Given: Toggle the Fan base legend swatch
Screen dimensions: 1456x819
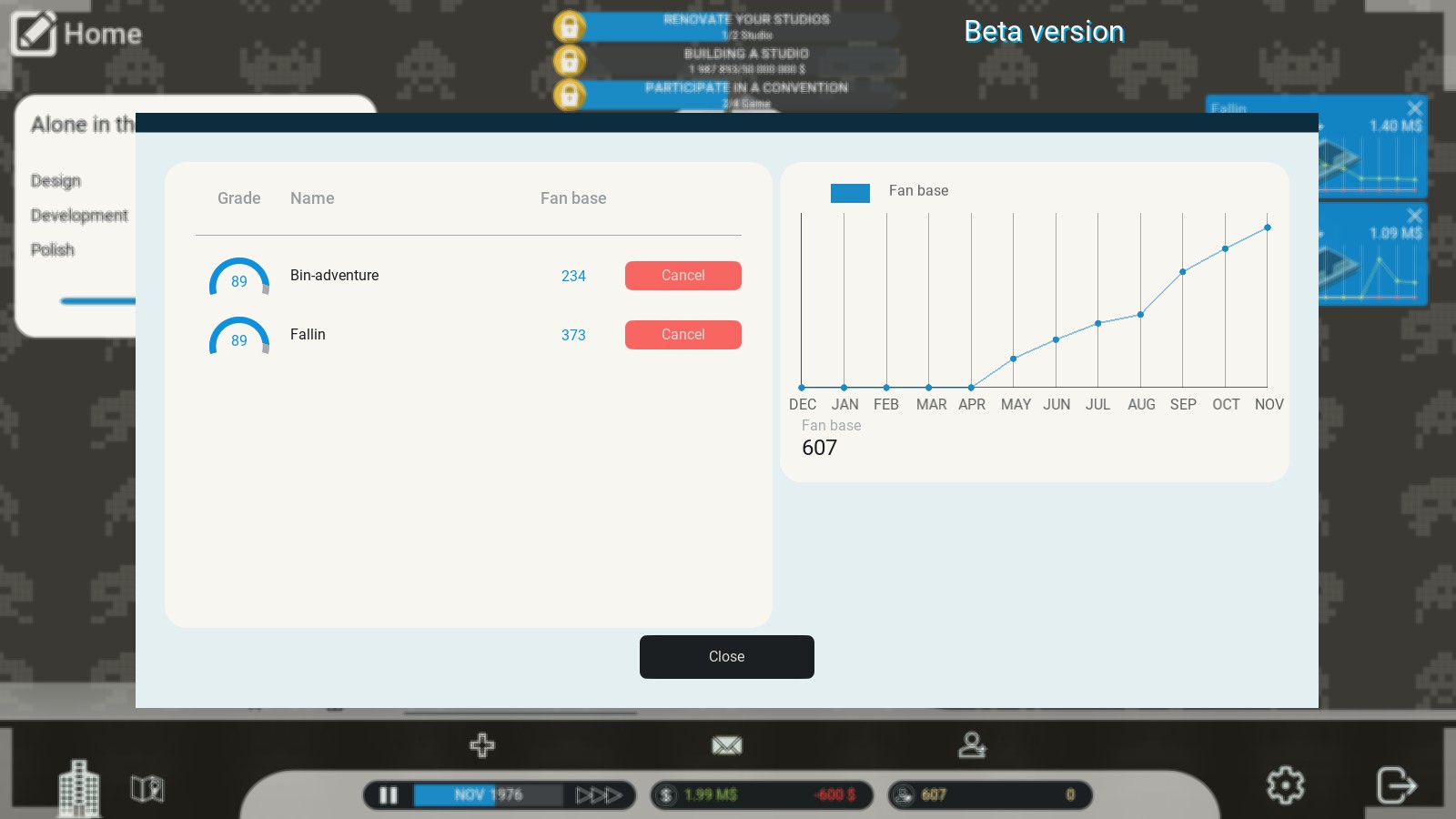Looking at the screenshot, I should (x=850, y=192).
